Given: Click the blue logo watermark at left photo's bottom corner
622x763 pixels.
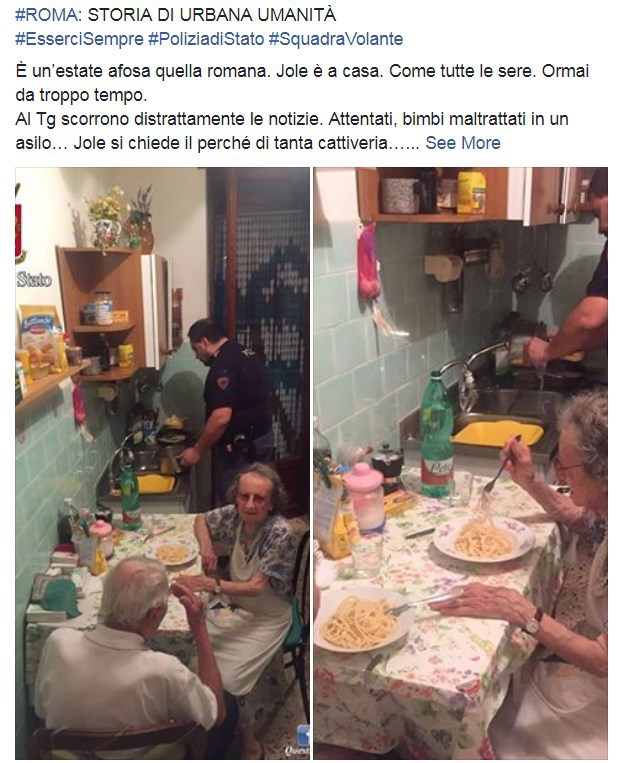Looking at the screenshot, I should click(x=303, y=741).
